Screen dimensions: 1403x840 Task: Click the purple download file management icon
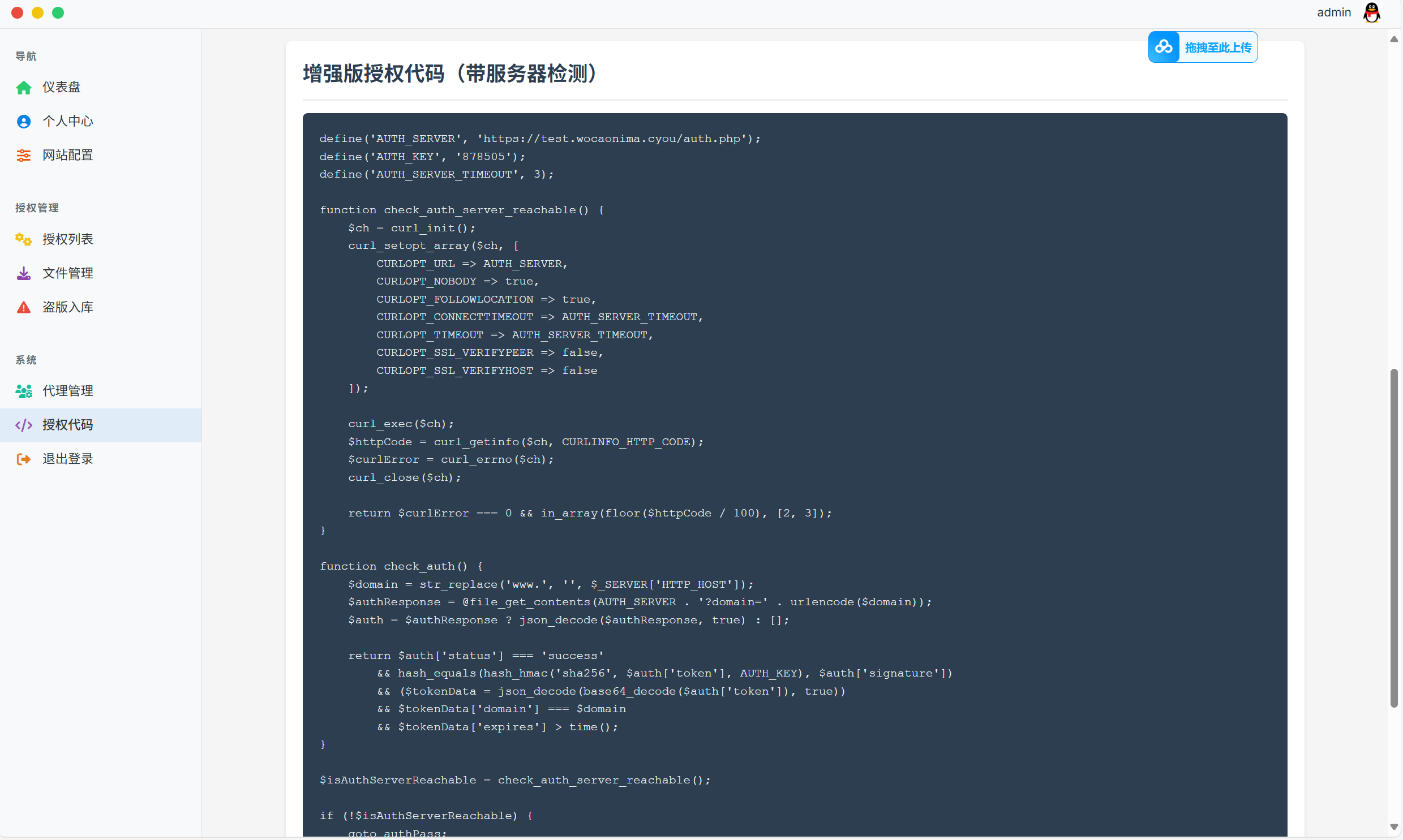tap(24, 273)
